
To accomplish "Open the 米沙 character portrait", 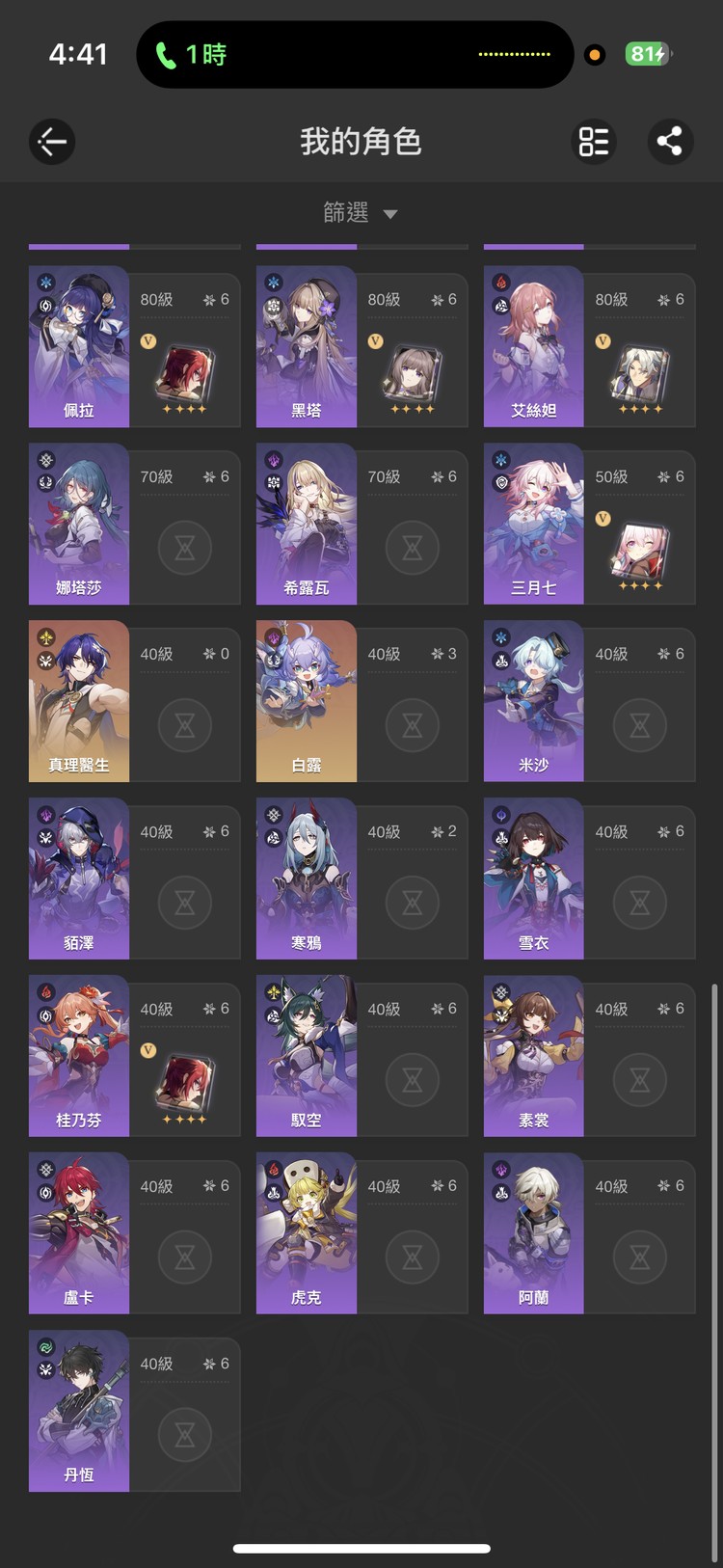I will click(534, 701).
